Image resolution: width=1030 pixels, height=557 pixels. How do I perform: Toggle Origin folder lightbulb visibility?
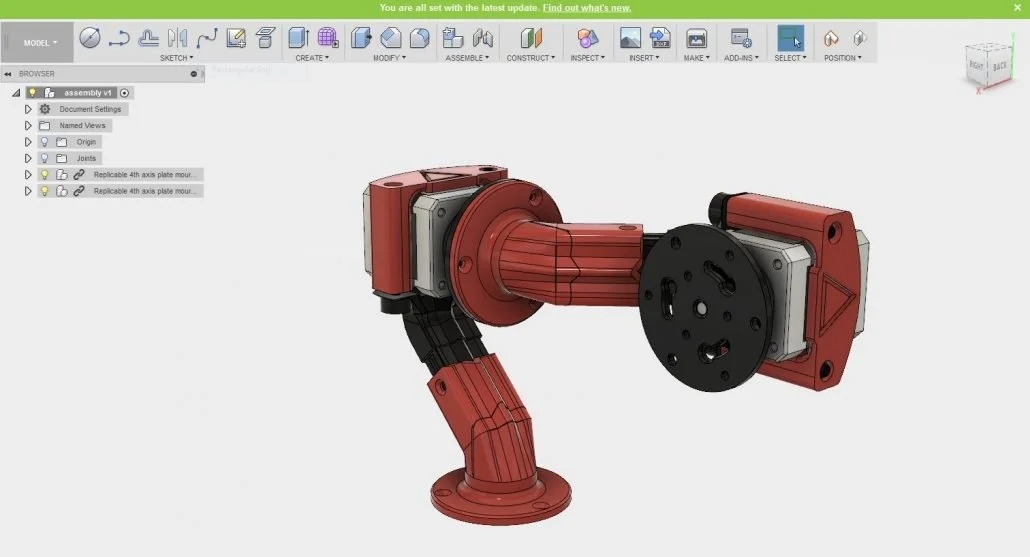44,142
